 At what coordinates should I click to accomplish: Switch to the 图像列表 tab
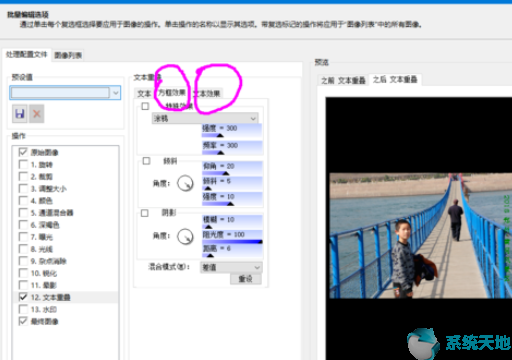(x=68, y=55)
